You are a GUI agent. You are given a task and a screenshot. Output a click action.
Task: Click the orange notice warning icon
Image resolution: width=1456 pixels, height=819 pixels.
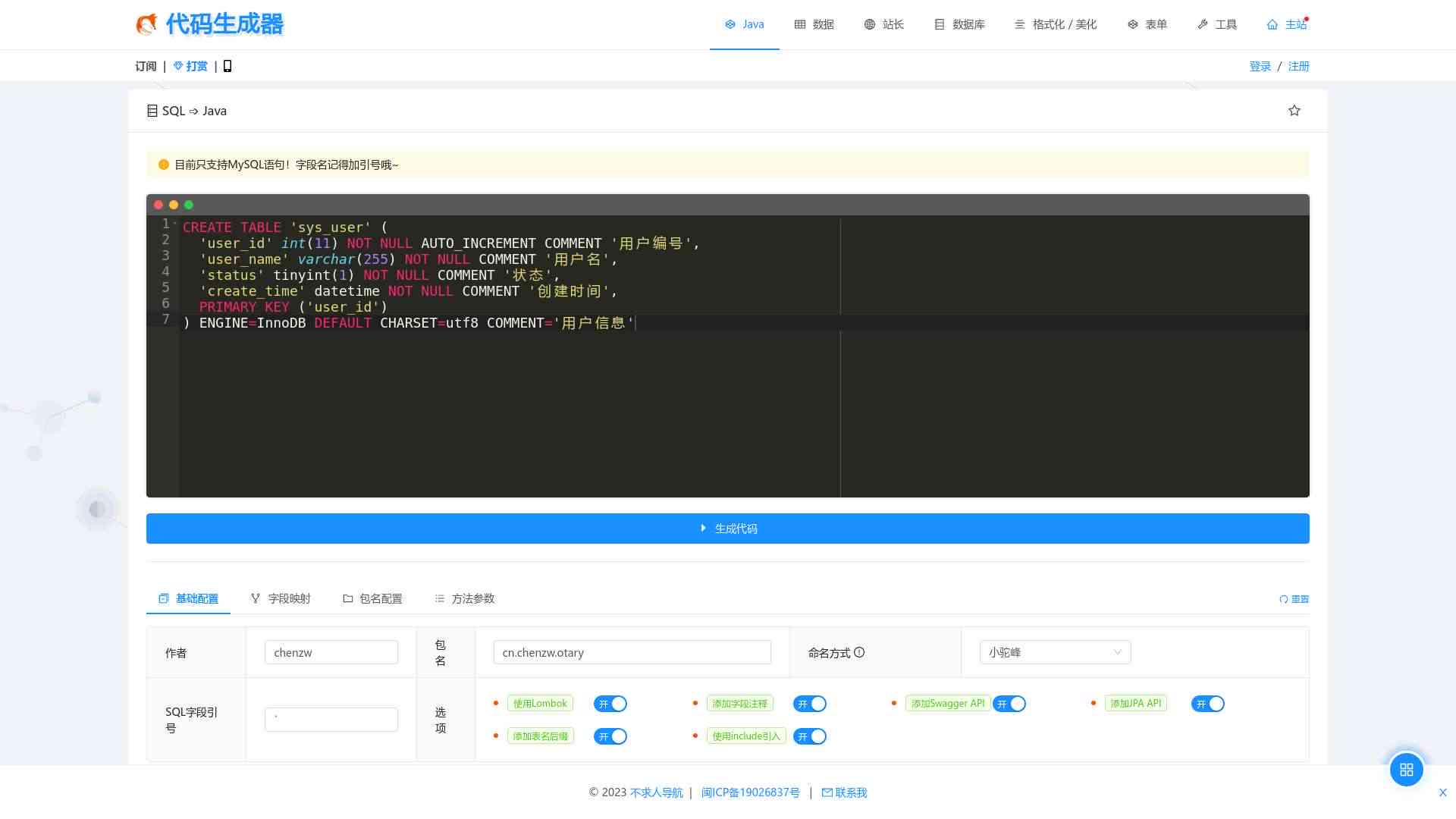click(164, 165)
